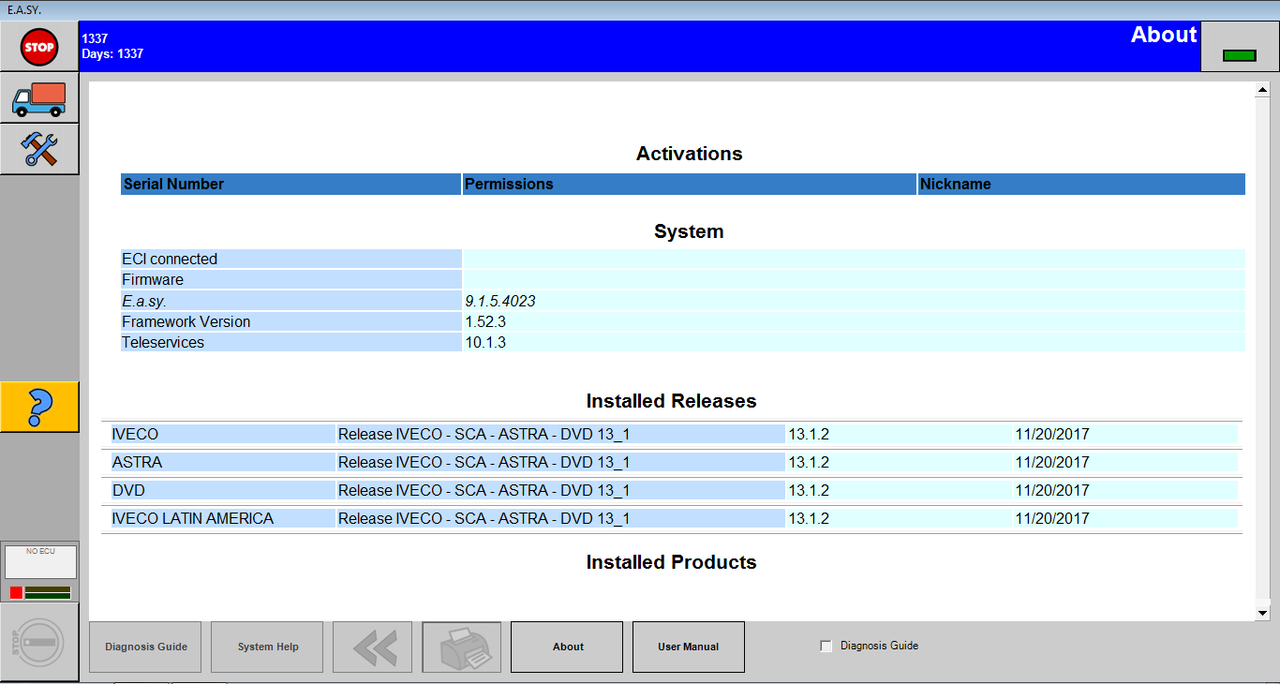Click the Teleservices label
The width and height of the screenshot is (1280, 684).
pos(163,343)
